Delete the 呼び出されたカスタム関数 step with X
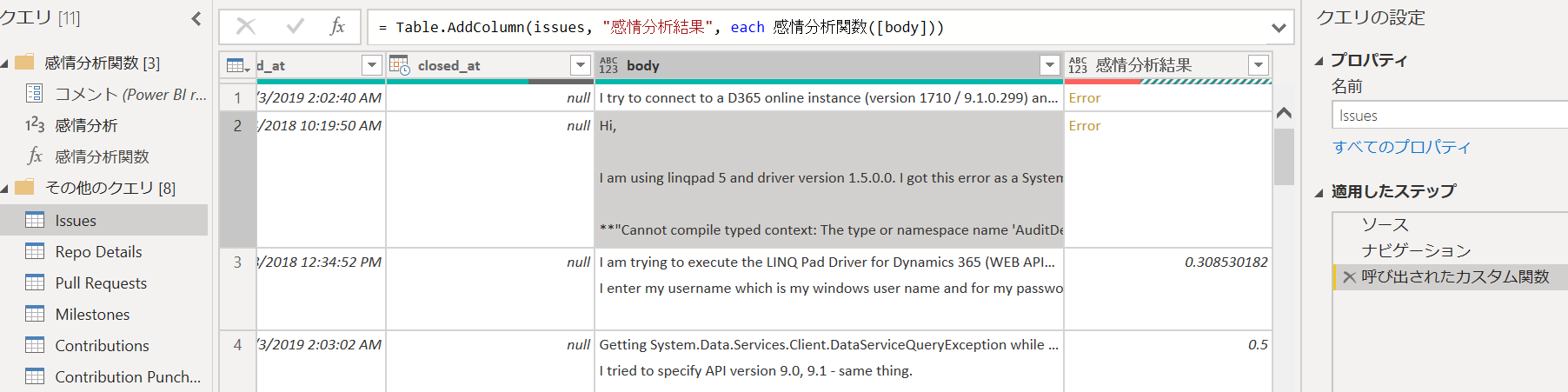Viewport: 1568px width, 392px height. click(x=1349, y=277)
